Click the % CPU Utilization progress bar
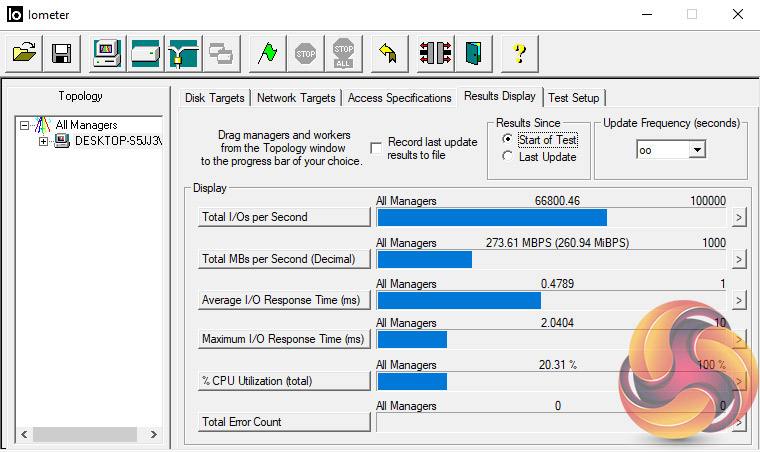 click(x=552, y=382)
